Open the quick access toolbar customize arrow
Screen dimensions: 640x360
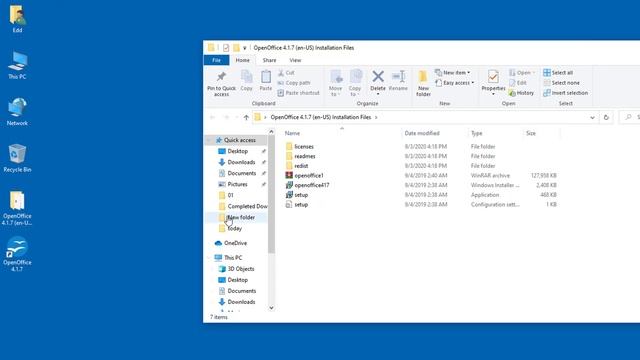click(244, 48)
